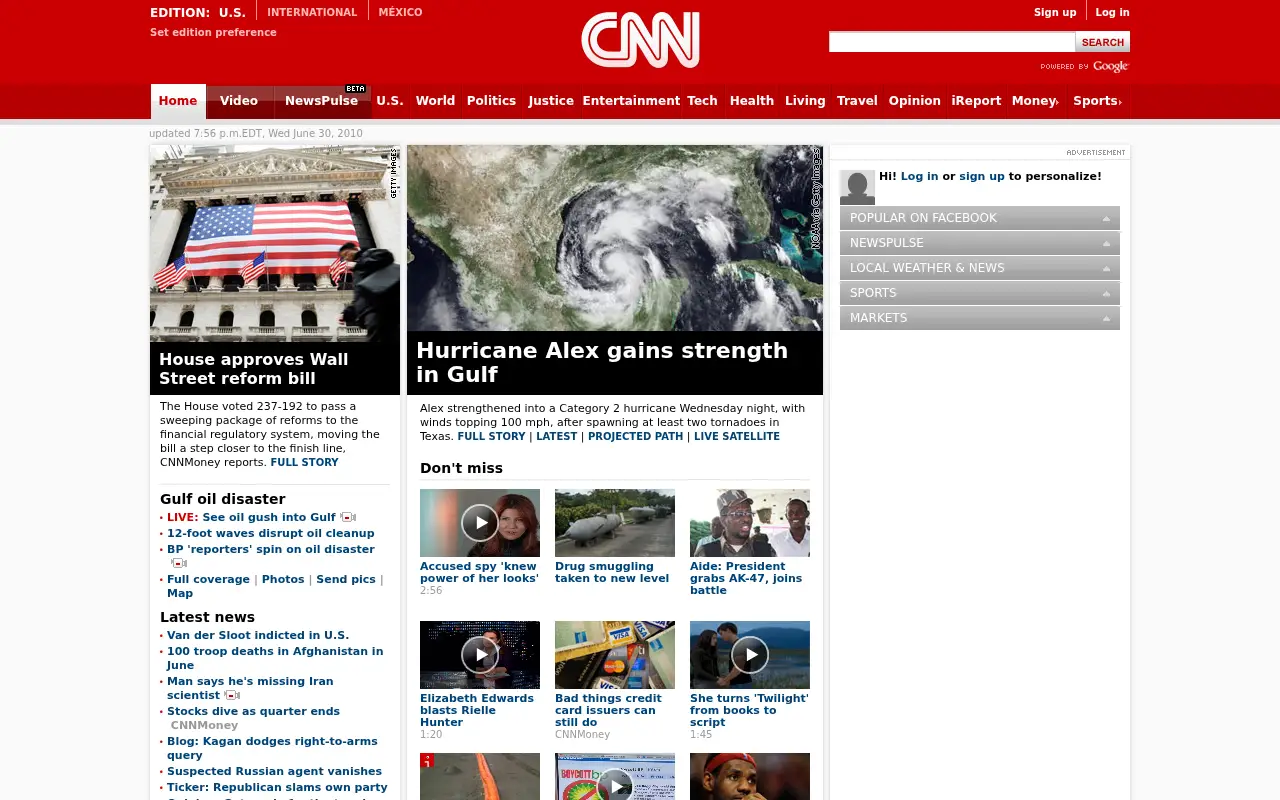Click video camera icon beside 'See oil gush into Gulf'

[348, 517]
